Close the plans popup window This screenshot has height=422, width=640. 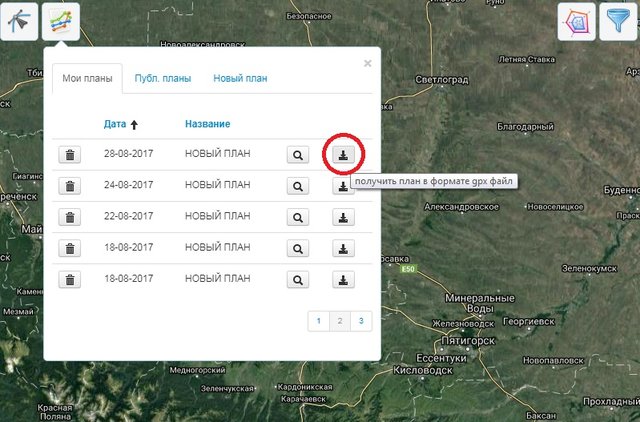[x=367, y=63]
